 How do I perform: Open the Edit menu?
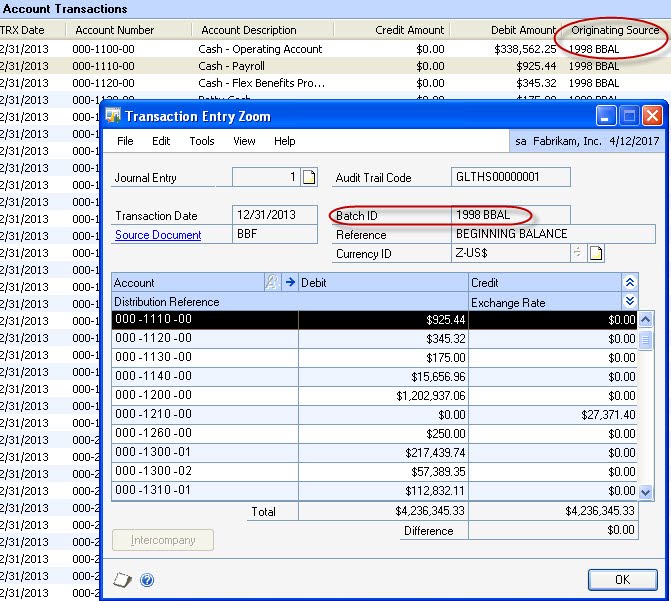(161, 141)
